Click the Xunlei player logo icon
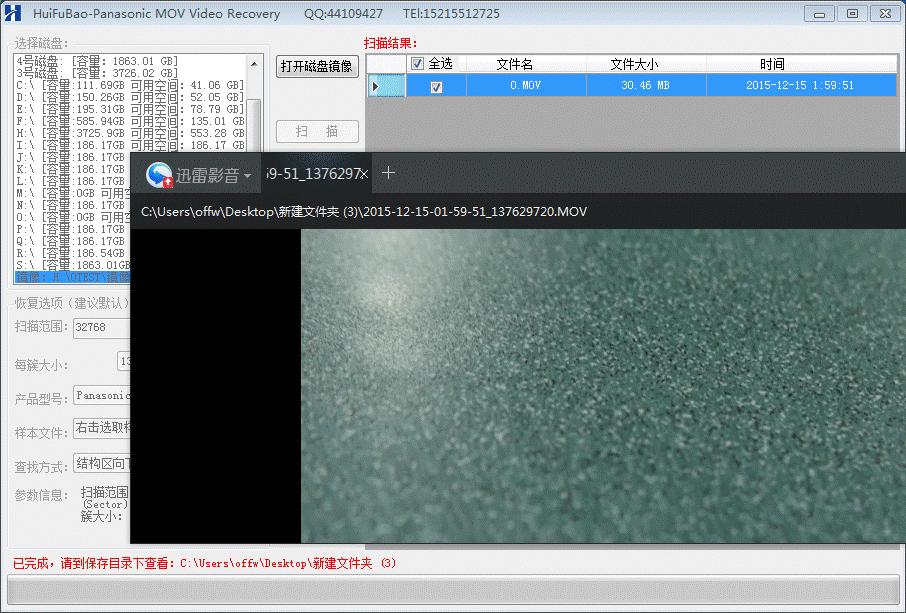Screen dimensions: 906x613 click(x=159, y=174)
